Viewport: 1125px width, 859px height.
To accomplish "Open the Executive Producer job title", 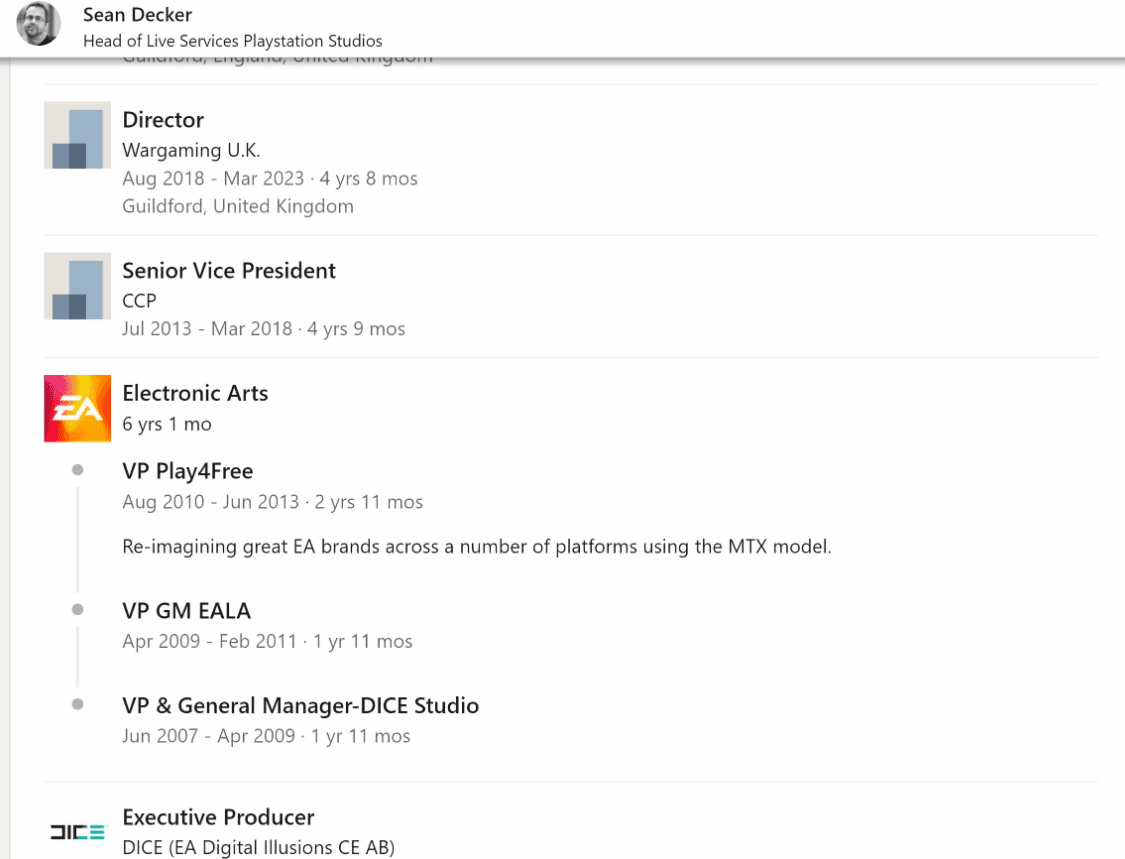I will point(218,817).
